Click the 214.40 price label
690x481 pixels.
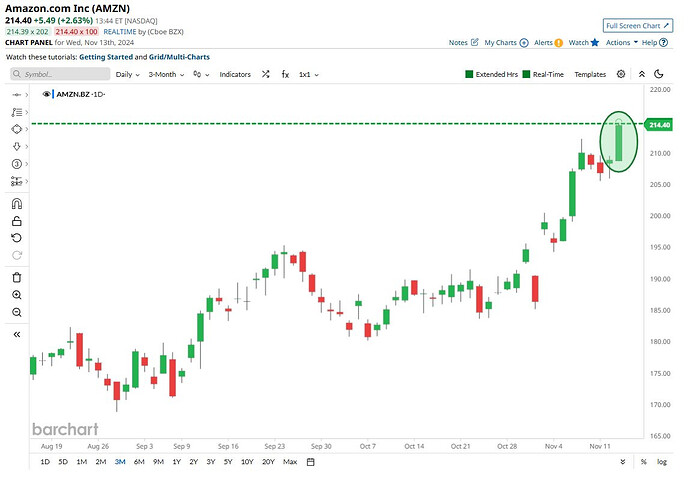[660, 125]
